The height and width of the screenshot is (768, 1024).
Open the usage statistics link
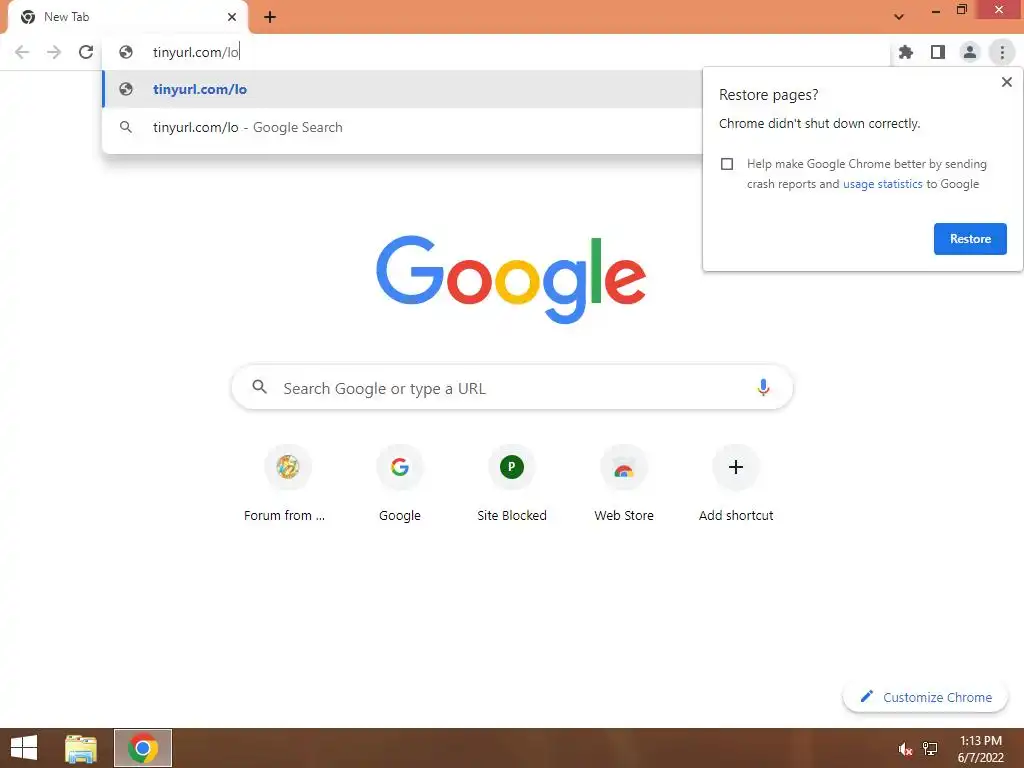[x=882, y=184]
